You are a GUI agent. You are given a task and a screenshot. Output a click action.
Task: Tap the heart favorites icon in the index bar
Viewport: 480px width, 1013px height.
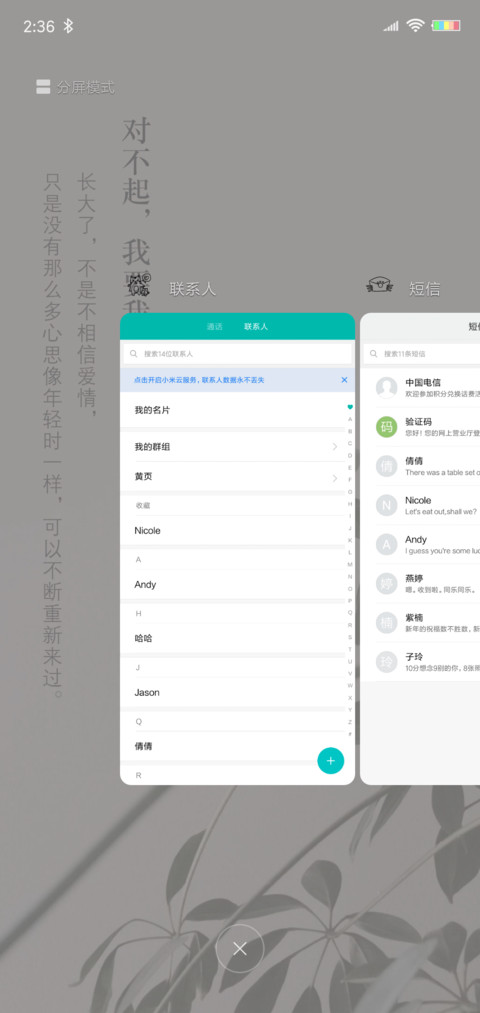pyautogui.click(x=350, y=407)
